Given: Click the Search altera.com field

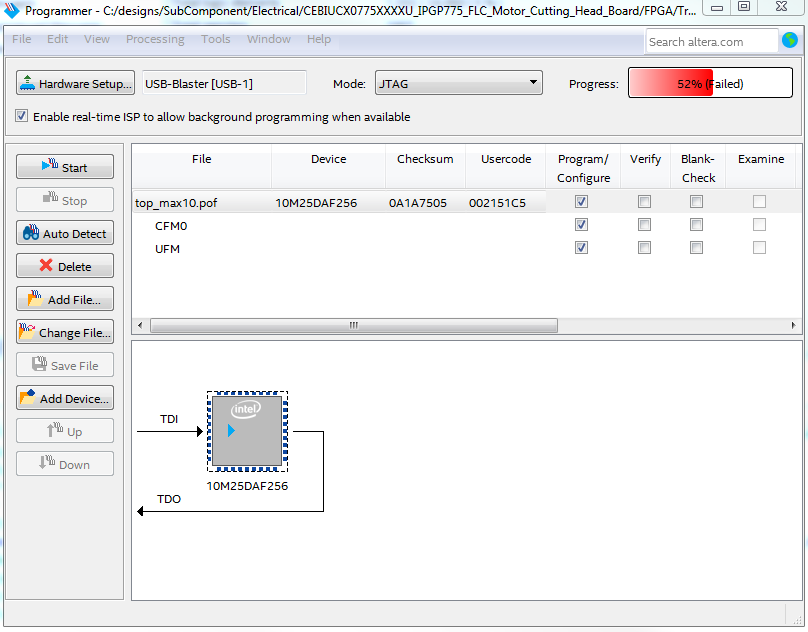Looking at the screenshot, I should (x=712, y=42).
